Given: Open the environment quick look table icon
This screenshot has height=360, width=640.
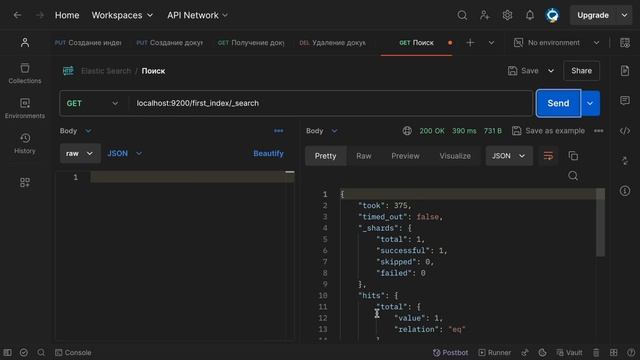Looking at the screenshot, I should [x=624, y=42].
